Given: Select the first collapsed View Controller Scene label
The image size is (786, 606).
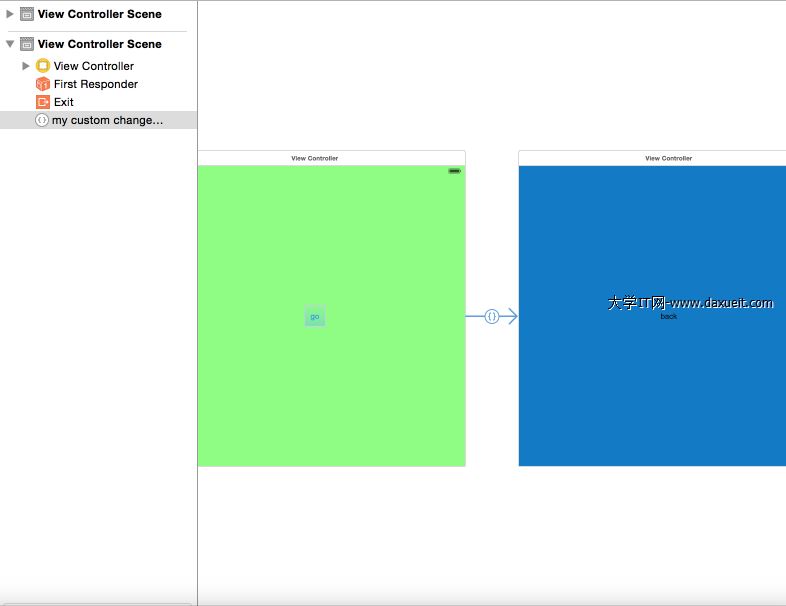Looking at the screenshot, I should tap(100, 14).
